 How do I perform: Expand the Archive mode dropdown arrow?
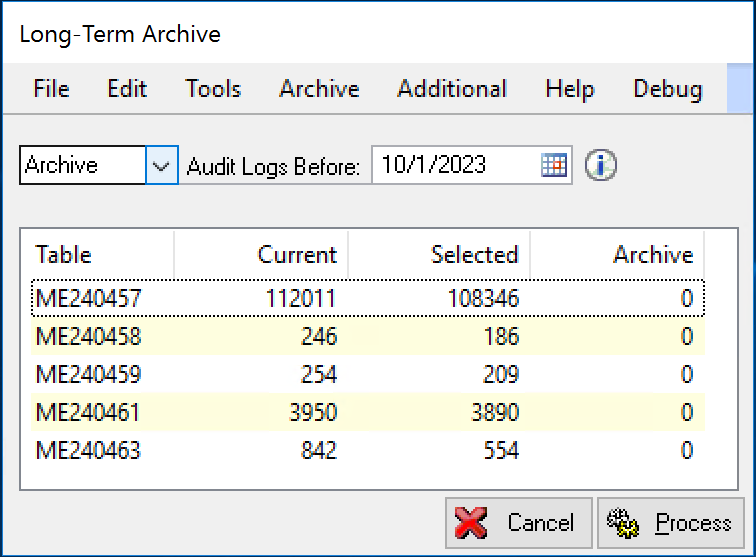click(x=162, y=166)
